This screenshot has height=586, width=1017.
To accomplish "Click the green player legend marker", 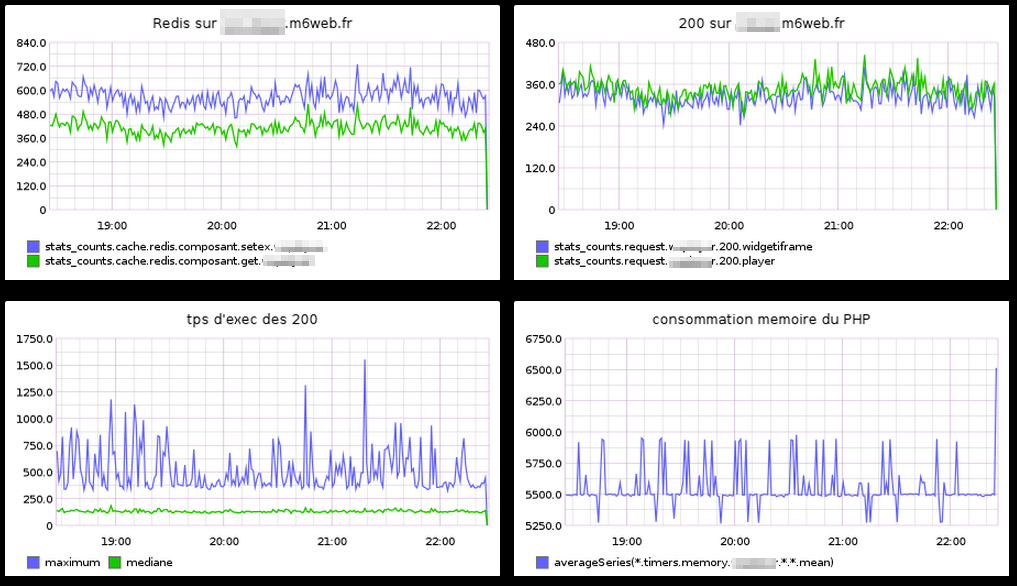I will point(541,258).
